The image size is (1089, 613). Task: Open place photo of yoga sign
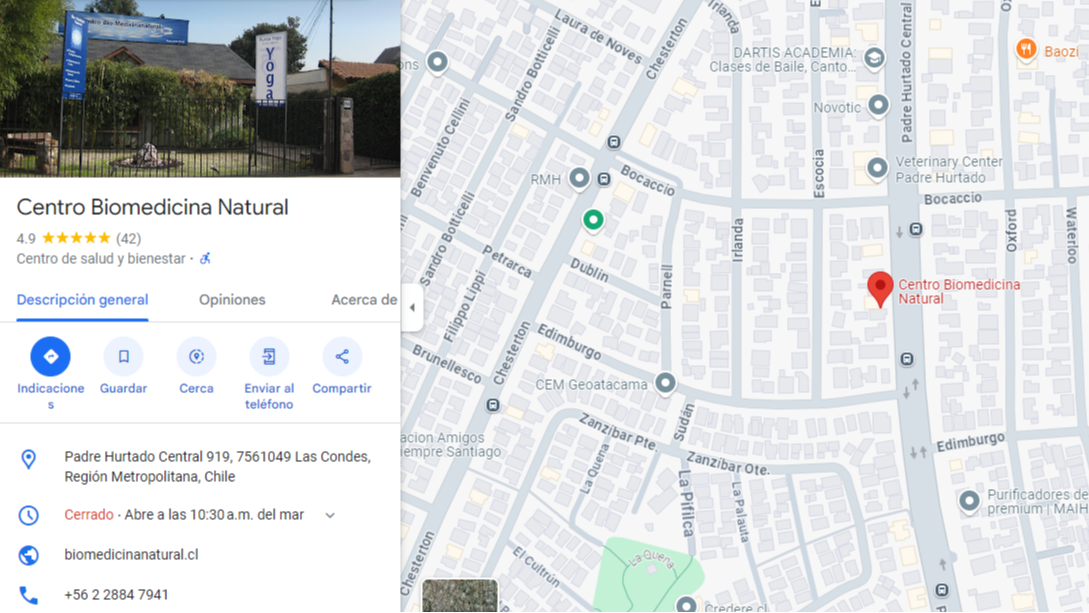pyautogui.click(x=200, y=88)
